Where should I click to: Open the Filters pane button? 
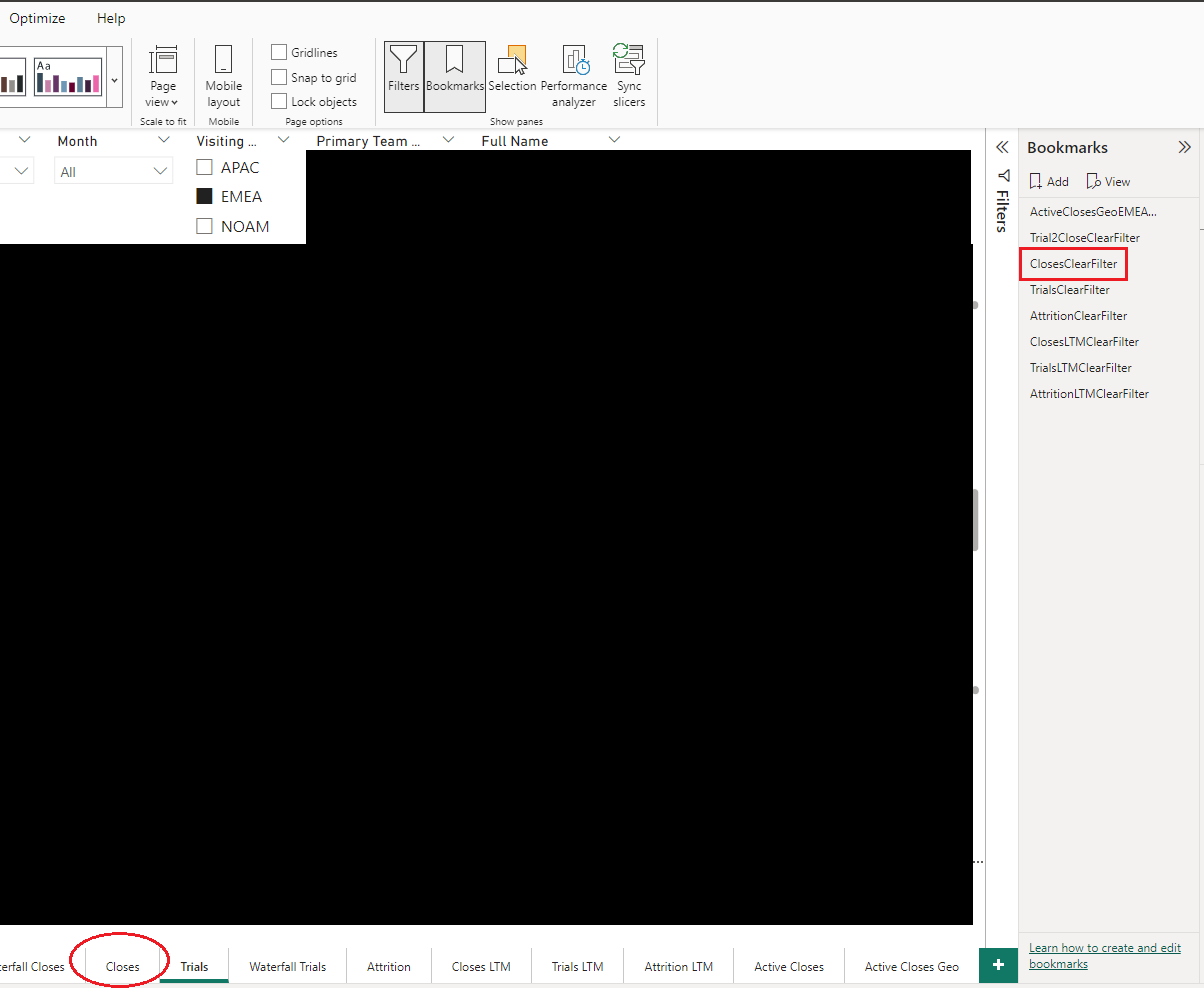click(x=404, y=76)
